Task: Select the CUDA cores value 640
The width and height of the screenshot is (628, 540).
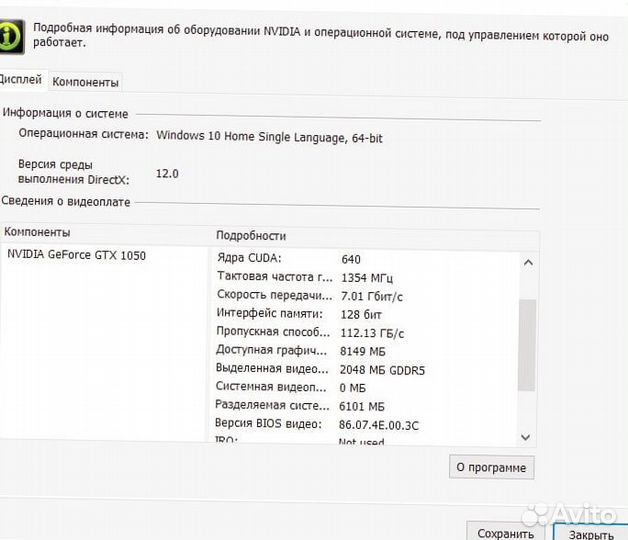Action: [351, 260]
